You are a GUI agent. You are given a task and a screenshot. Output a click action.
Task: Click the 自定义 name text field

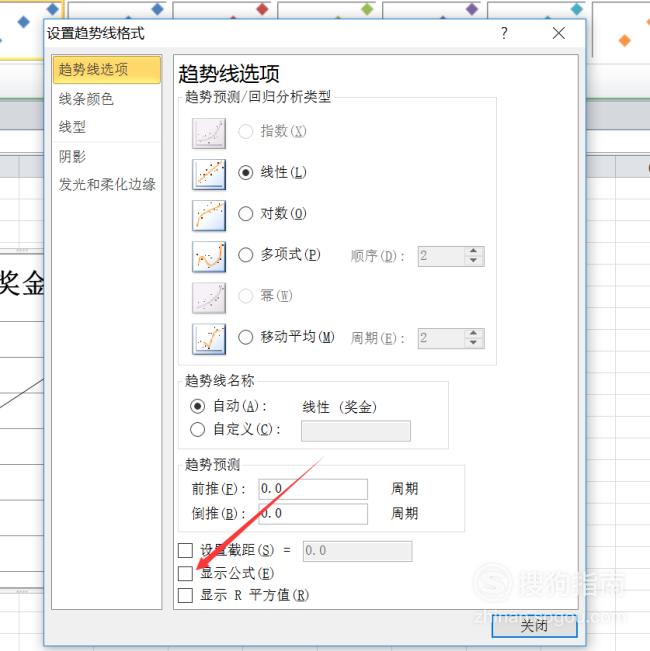point(356,431)
